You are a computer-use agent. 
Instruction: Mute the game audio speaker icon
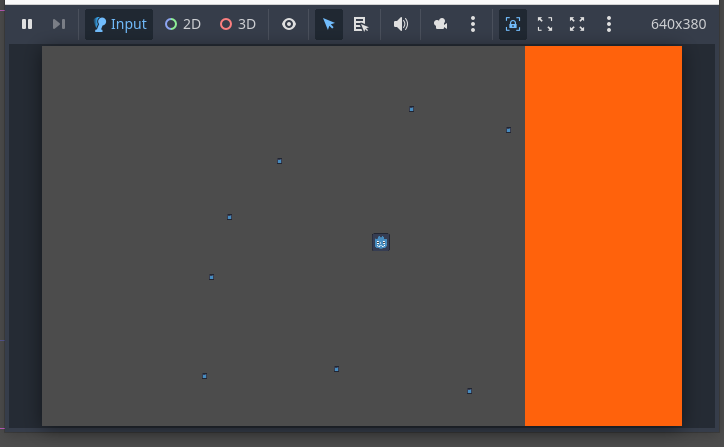401,24
